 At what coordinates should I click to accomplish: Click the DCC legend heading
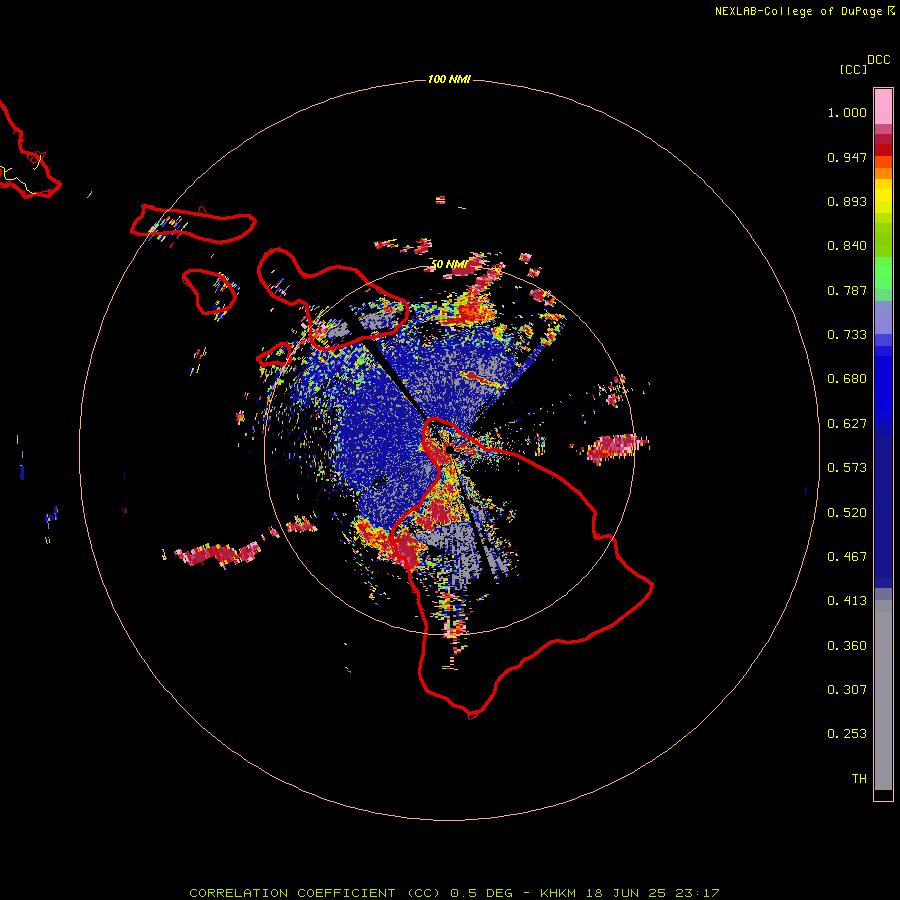879,60
